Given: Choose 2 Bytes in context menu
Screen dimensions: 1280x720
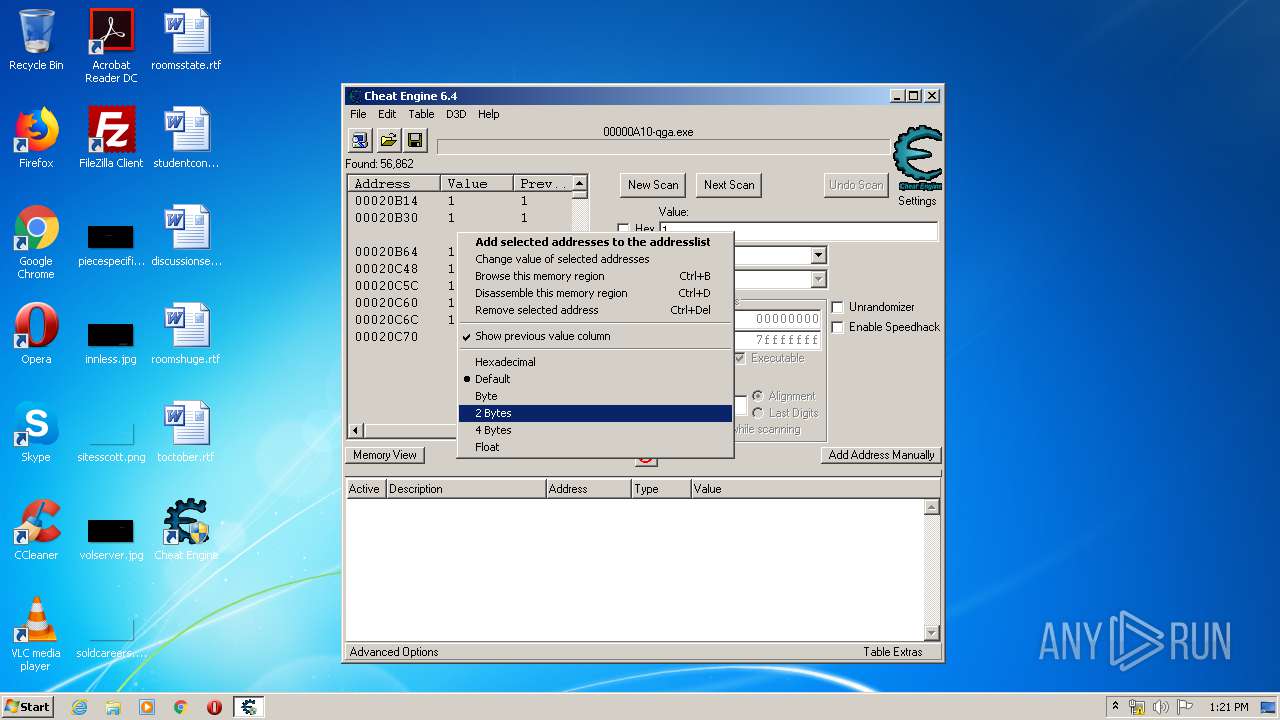Looking at the screenshot, I should 594,413.
